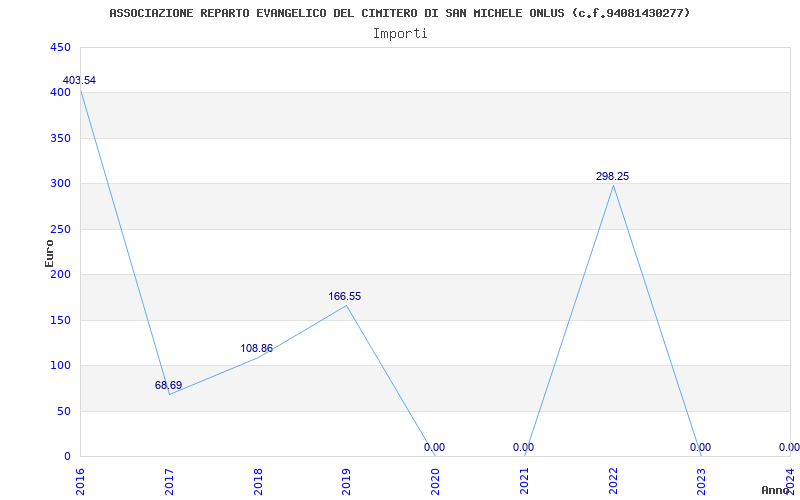Click the 0.00 label above 2024
This screenshot has height=500, width=800.
(789, 447)
